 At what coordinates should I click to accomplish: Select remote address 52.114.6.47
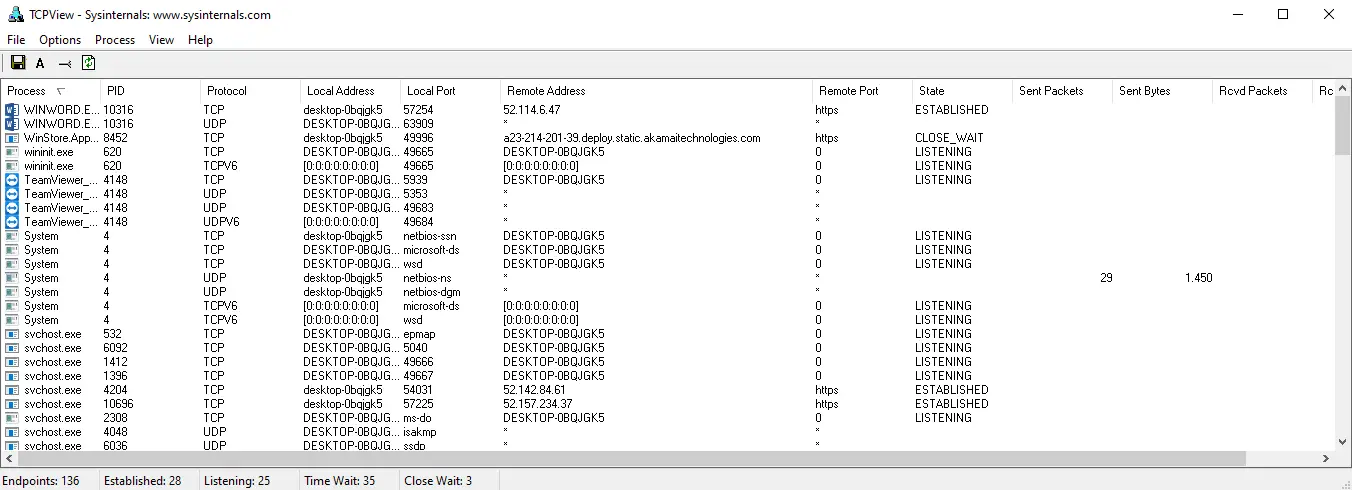point(531,110)
